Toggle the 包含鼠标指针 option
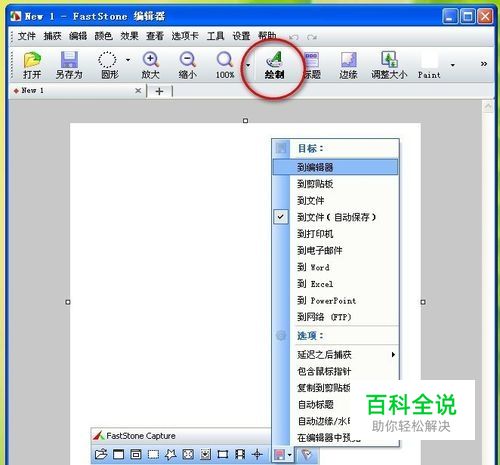 click(335, 371)
